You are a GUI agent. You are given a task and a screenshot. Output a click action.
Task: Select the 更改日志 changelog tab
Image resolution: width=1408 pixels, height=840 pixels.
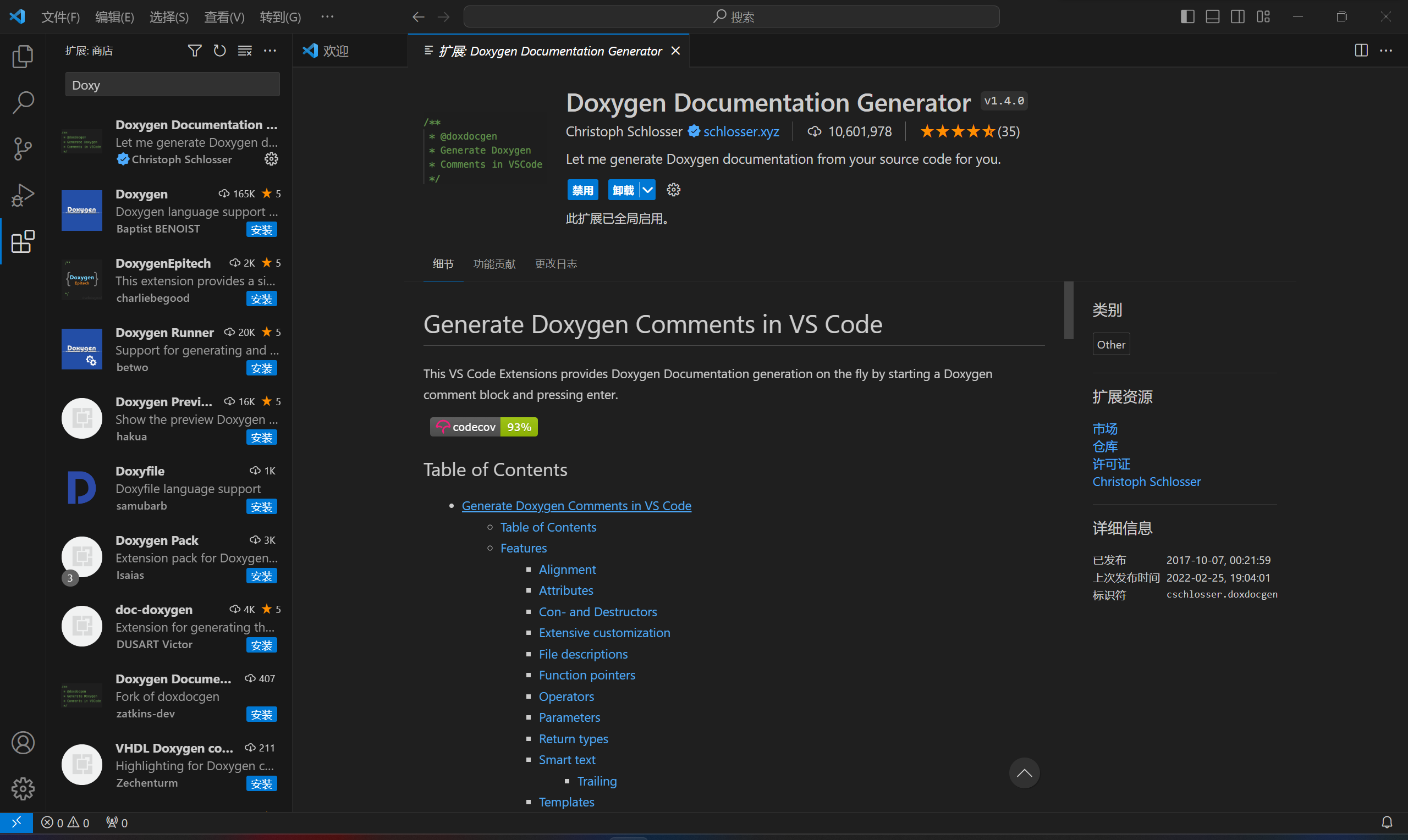tap(556, 264)
